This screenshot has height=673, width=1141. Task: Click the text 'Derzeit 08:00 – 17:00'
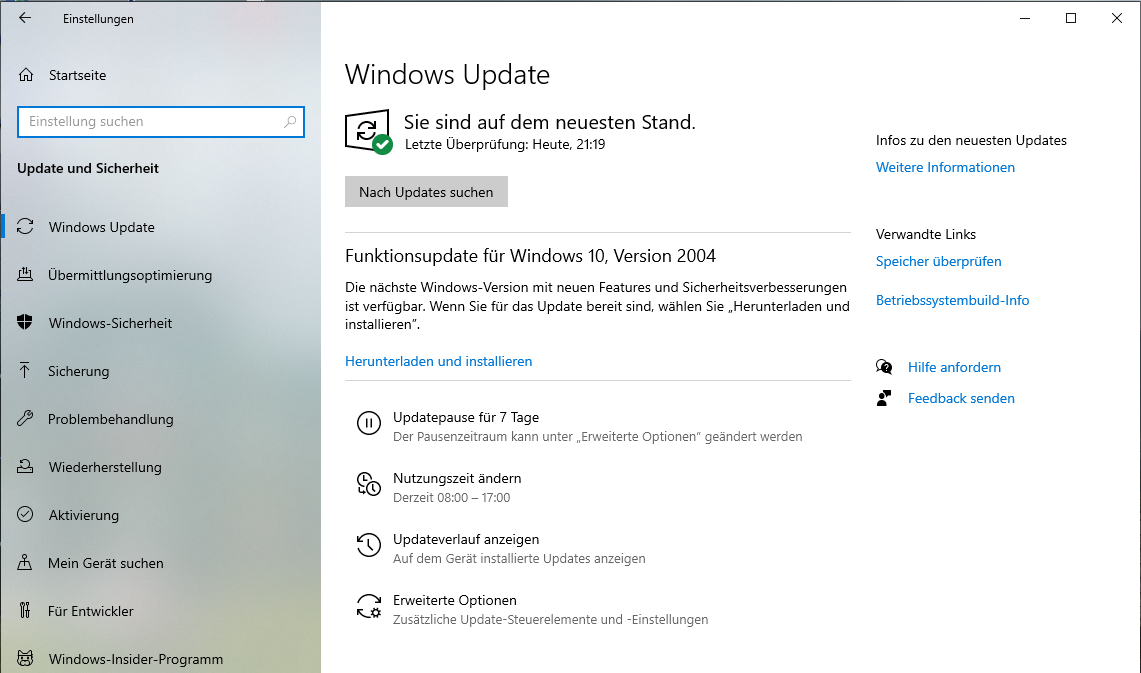point(452,498)
